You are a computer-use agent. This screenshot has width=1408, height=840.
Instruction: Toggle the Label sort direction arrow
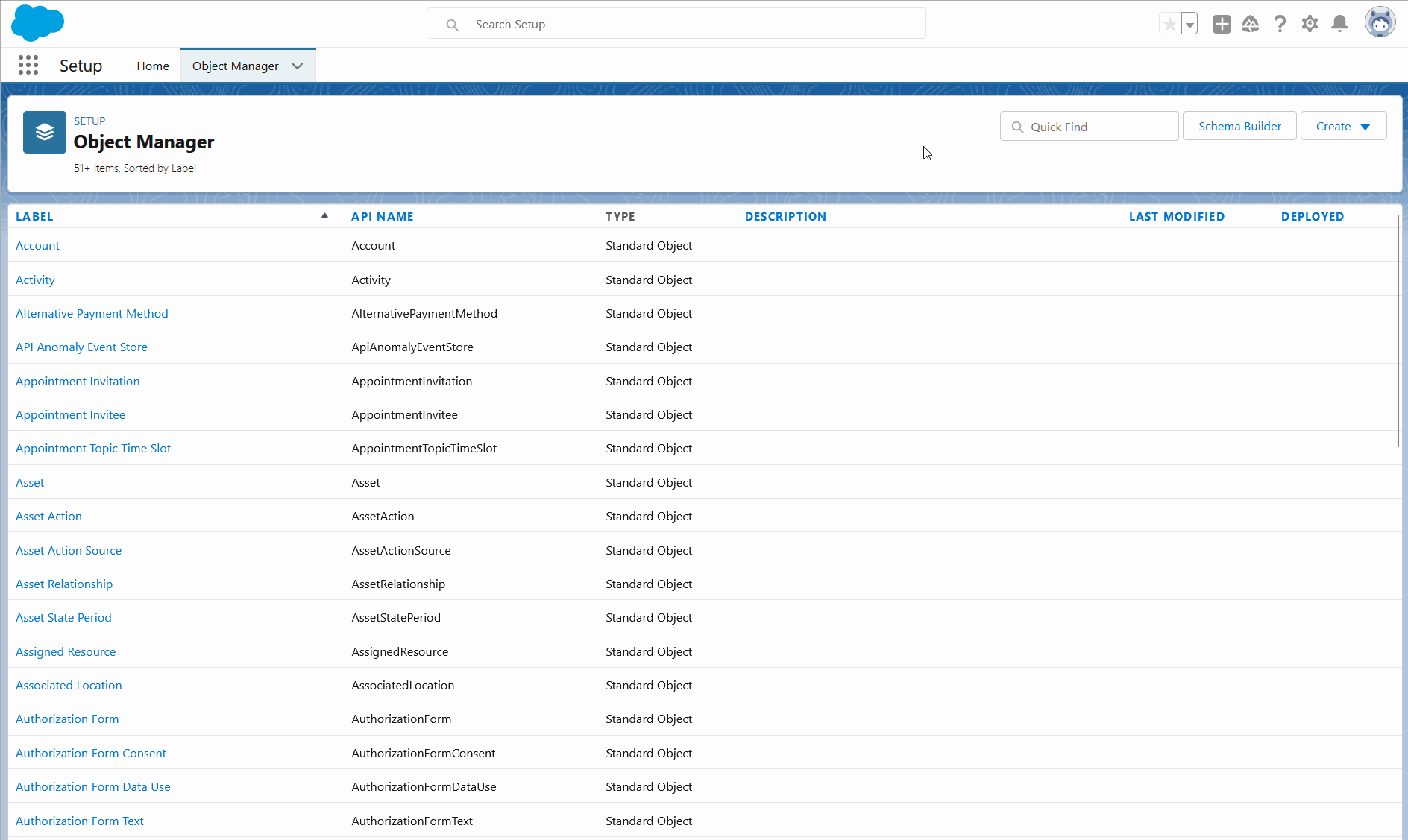coord(324,216)
